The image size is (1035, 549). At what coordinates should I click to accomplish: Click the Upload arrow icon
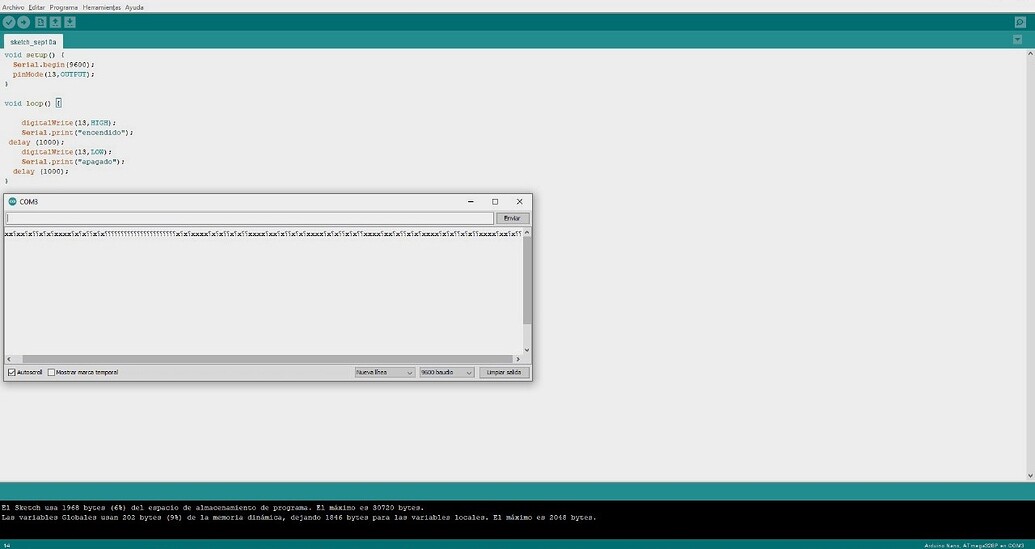24,22
